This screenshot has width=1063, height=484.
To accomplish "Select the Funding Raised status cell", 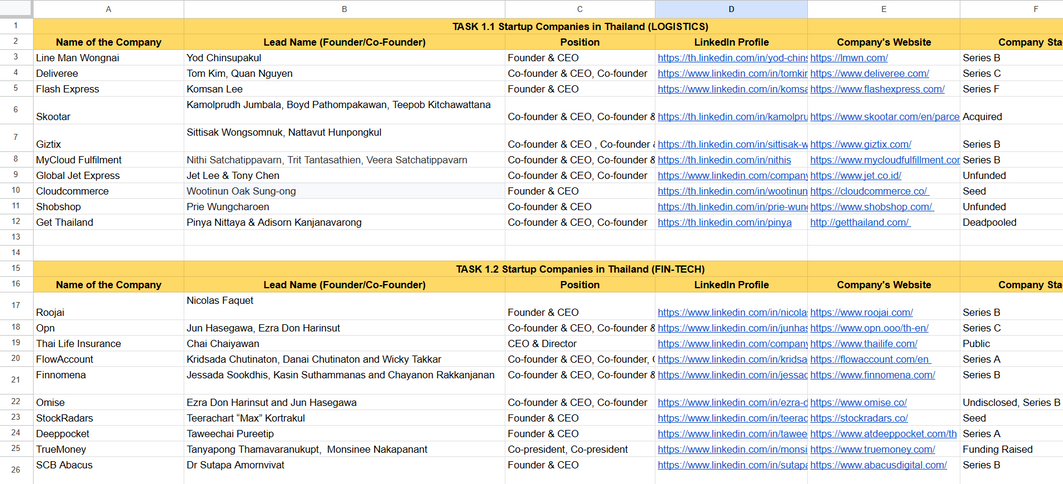I will [1011, 449].
